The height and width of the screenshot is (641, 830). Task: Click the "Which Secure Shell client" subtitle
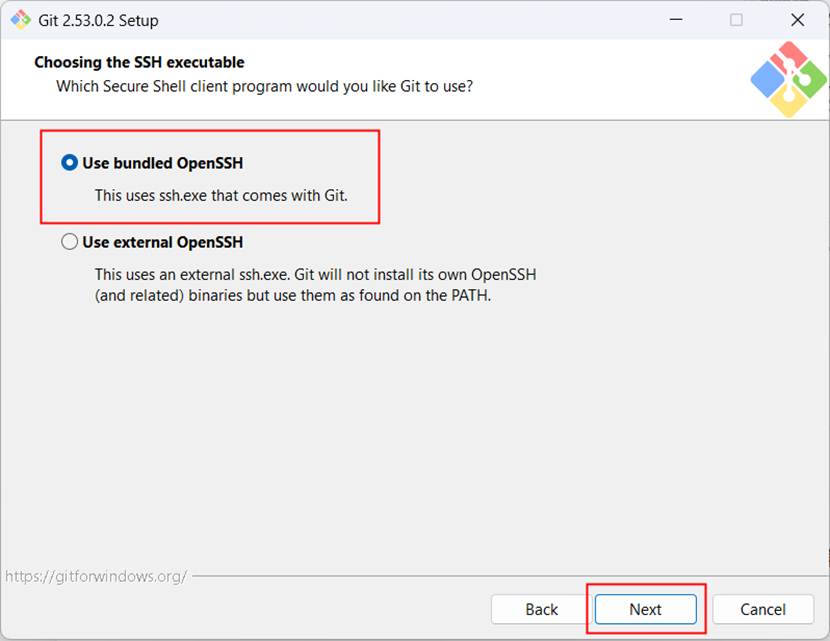(264, 86)
